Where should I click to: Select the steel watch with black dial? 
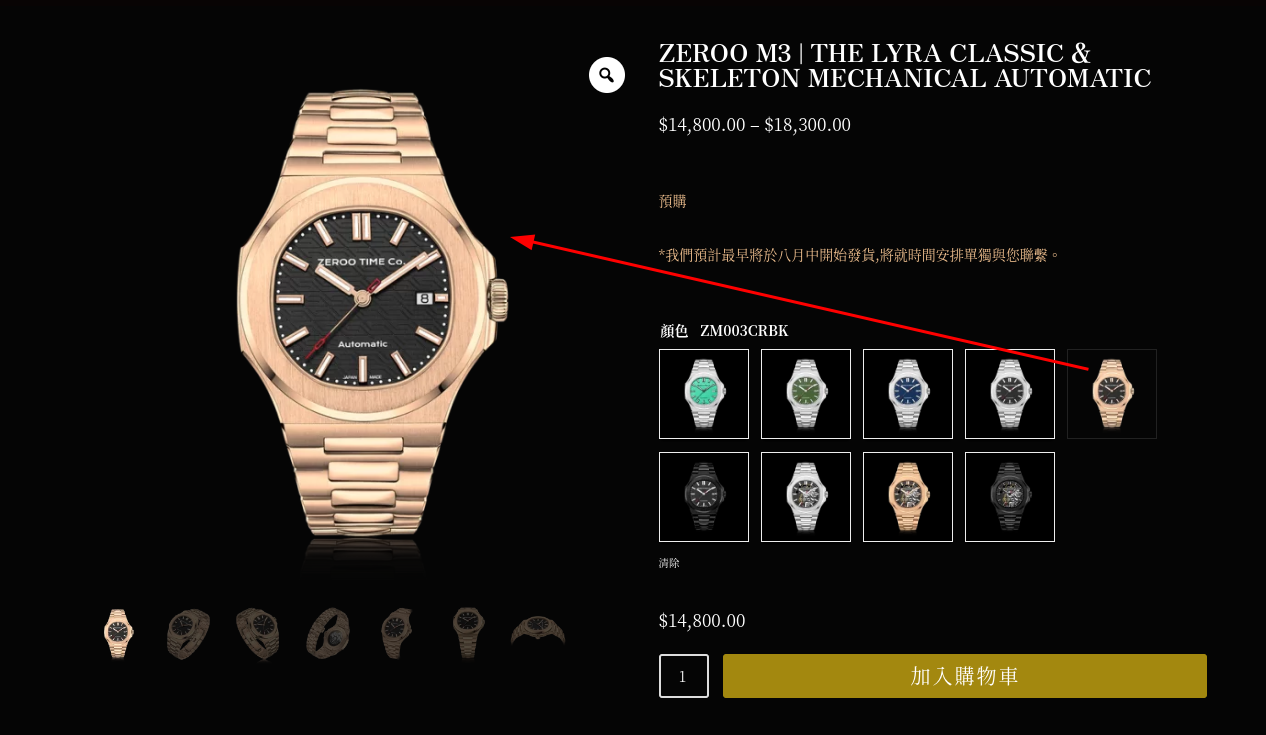point(1010,394)
